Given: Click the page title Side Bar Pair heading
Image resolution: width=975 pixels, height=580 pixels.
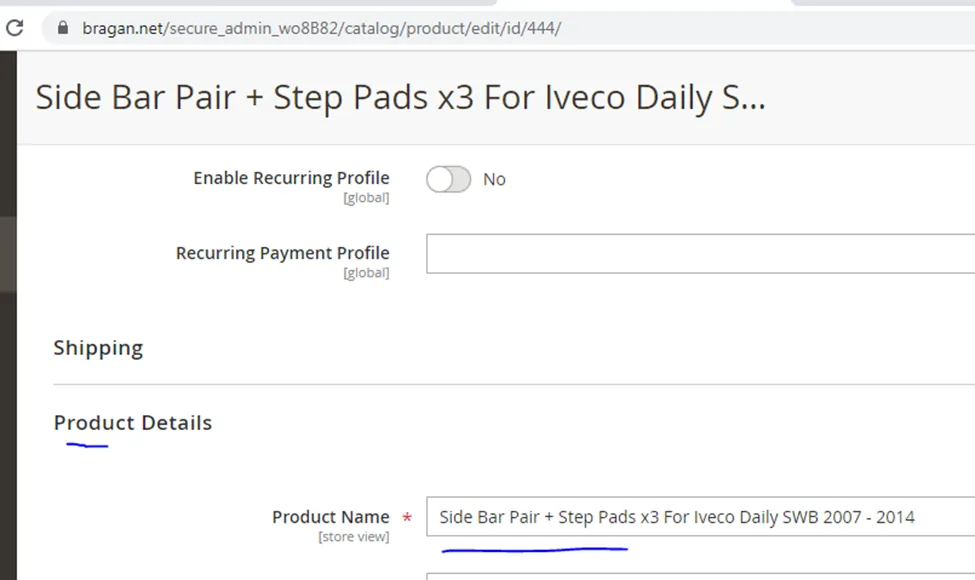Looking at the screenshot, I should (x=400, y=98).
